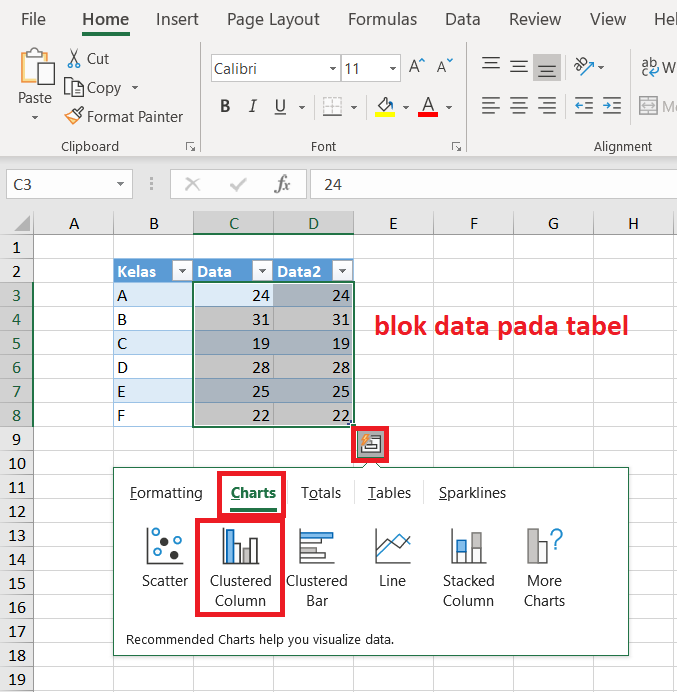Image resolution: width=677 pixels, height=692 pixels.
Task: Open the Name Box dropdown arrow
Action: point(121,184)
